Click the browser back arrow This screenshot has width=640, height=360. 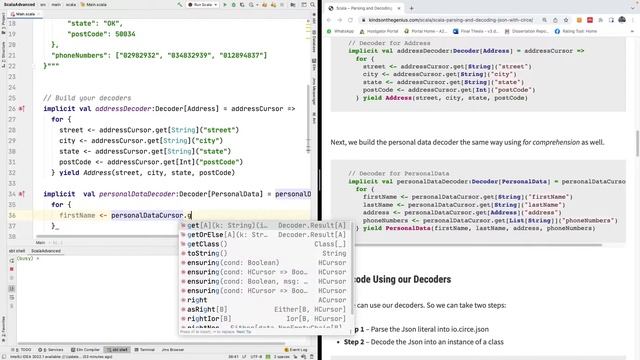pos(329,20)
